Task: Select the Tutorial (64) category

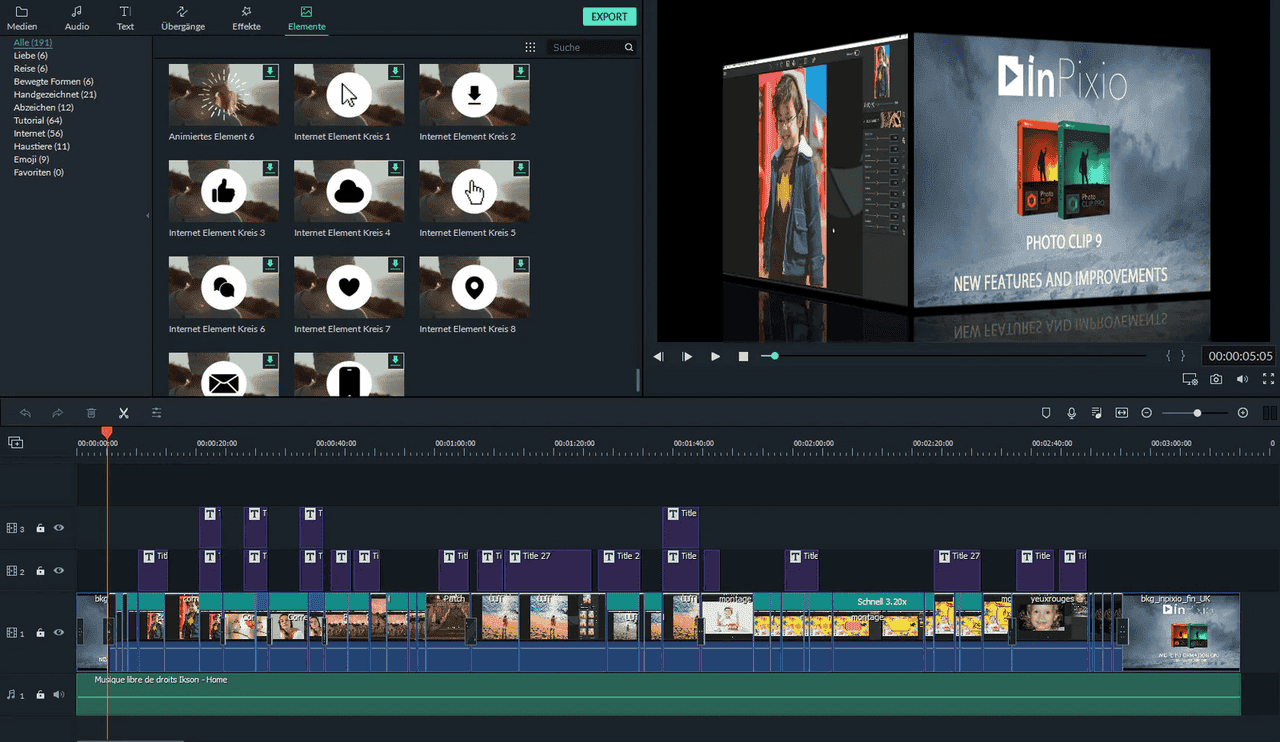Action: [x=38, y=121]
